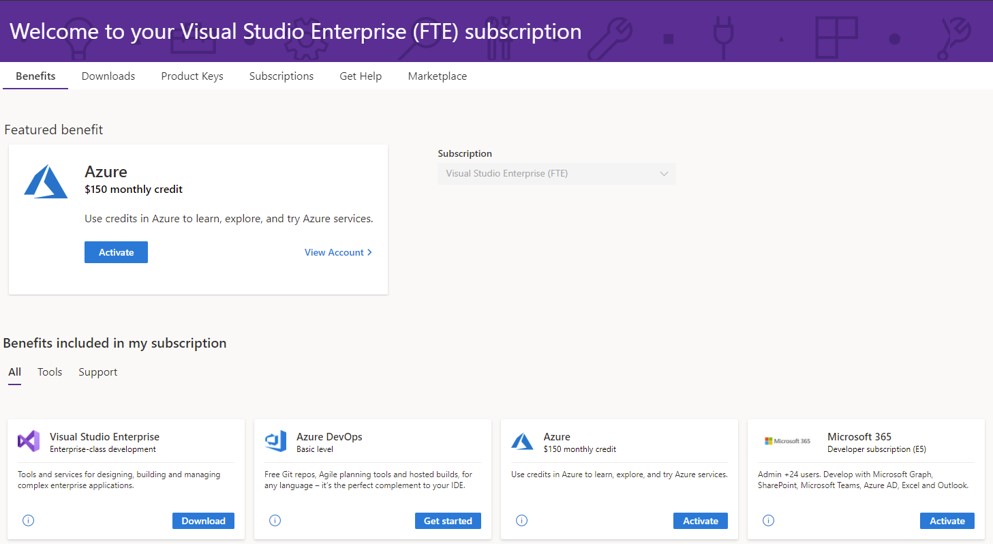Click the Visual Studio Enterprise card logo
Viewport: 993px width, 544px height.
click(28, 441)
